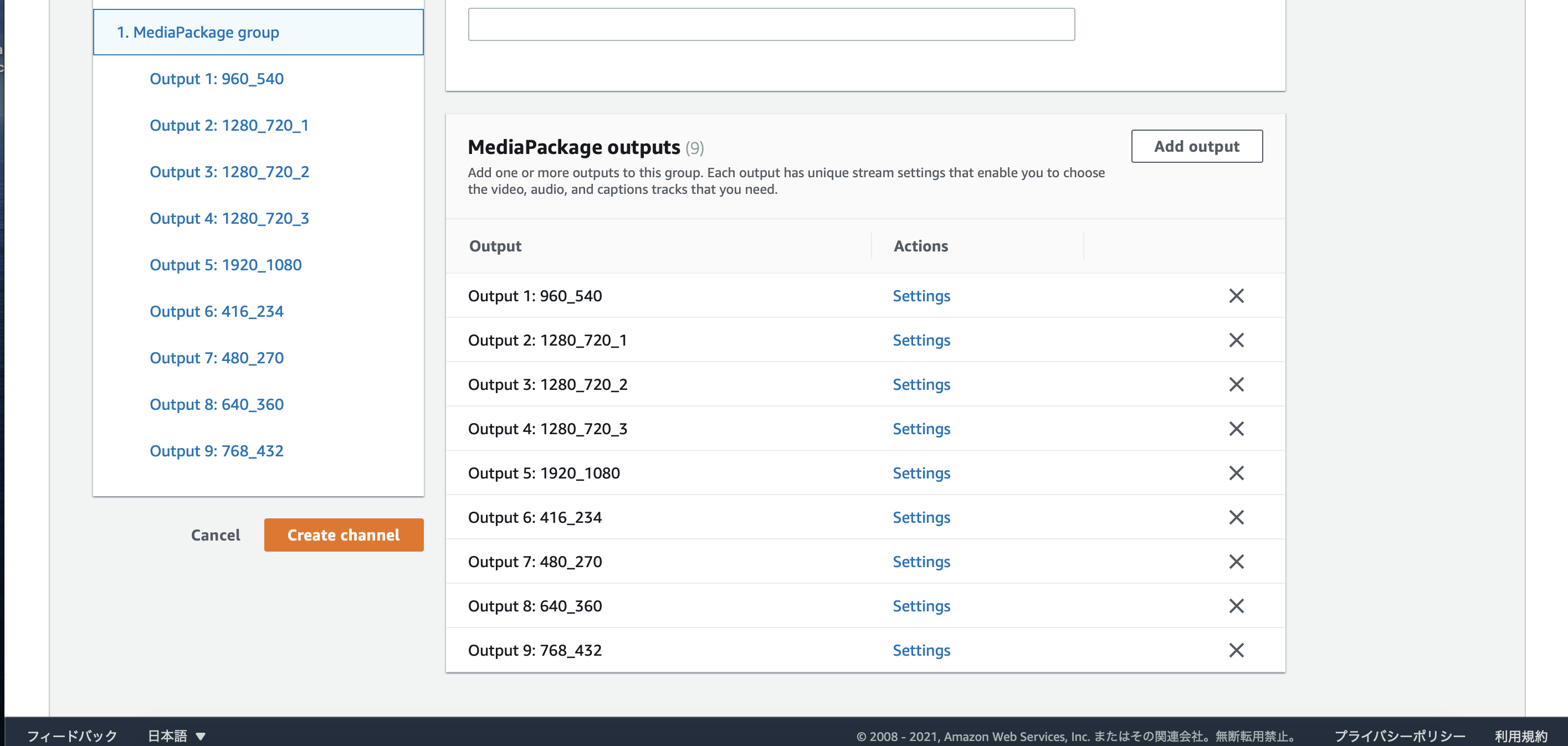1568x746 pixels.
Task: Select Output 8: 640_360 in sidebar
Action: [x=217, y=405]
